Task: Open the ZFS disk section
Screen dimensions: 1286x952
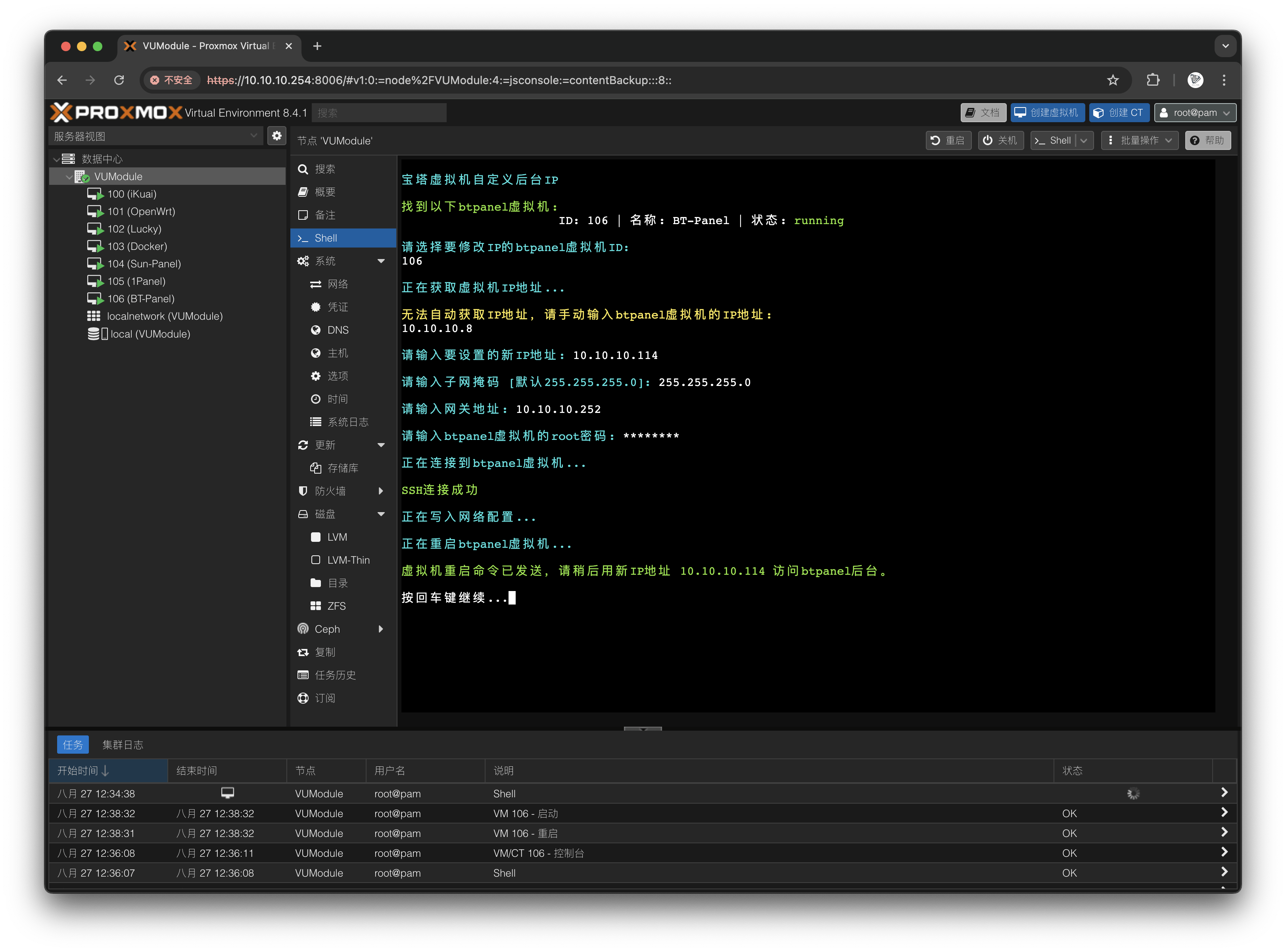Action: click(336, 606)
